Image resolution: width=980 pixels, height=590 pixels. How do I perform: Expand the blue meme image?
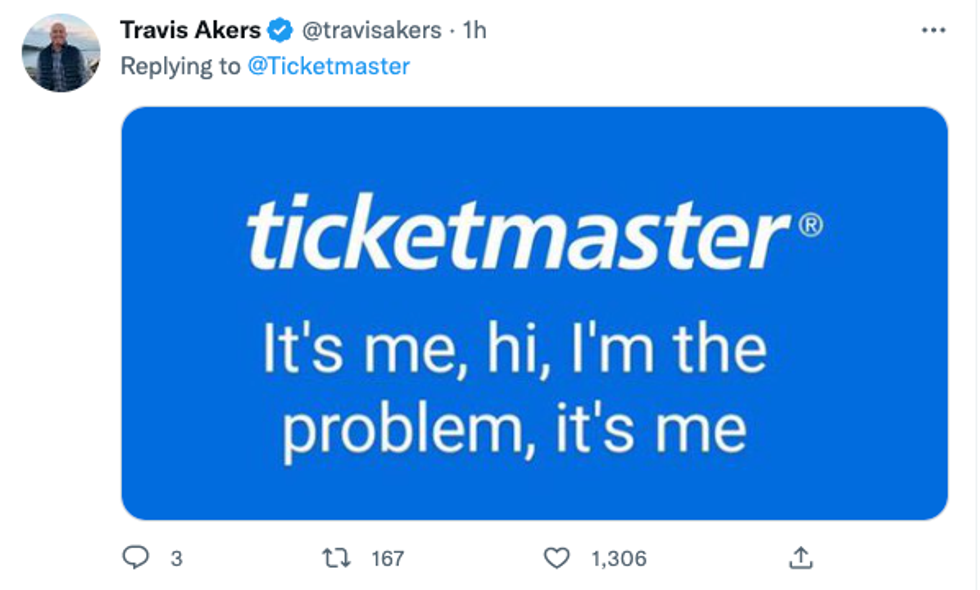pyautogui.click(x=534, y=480)
